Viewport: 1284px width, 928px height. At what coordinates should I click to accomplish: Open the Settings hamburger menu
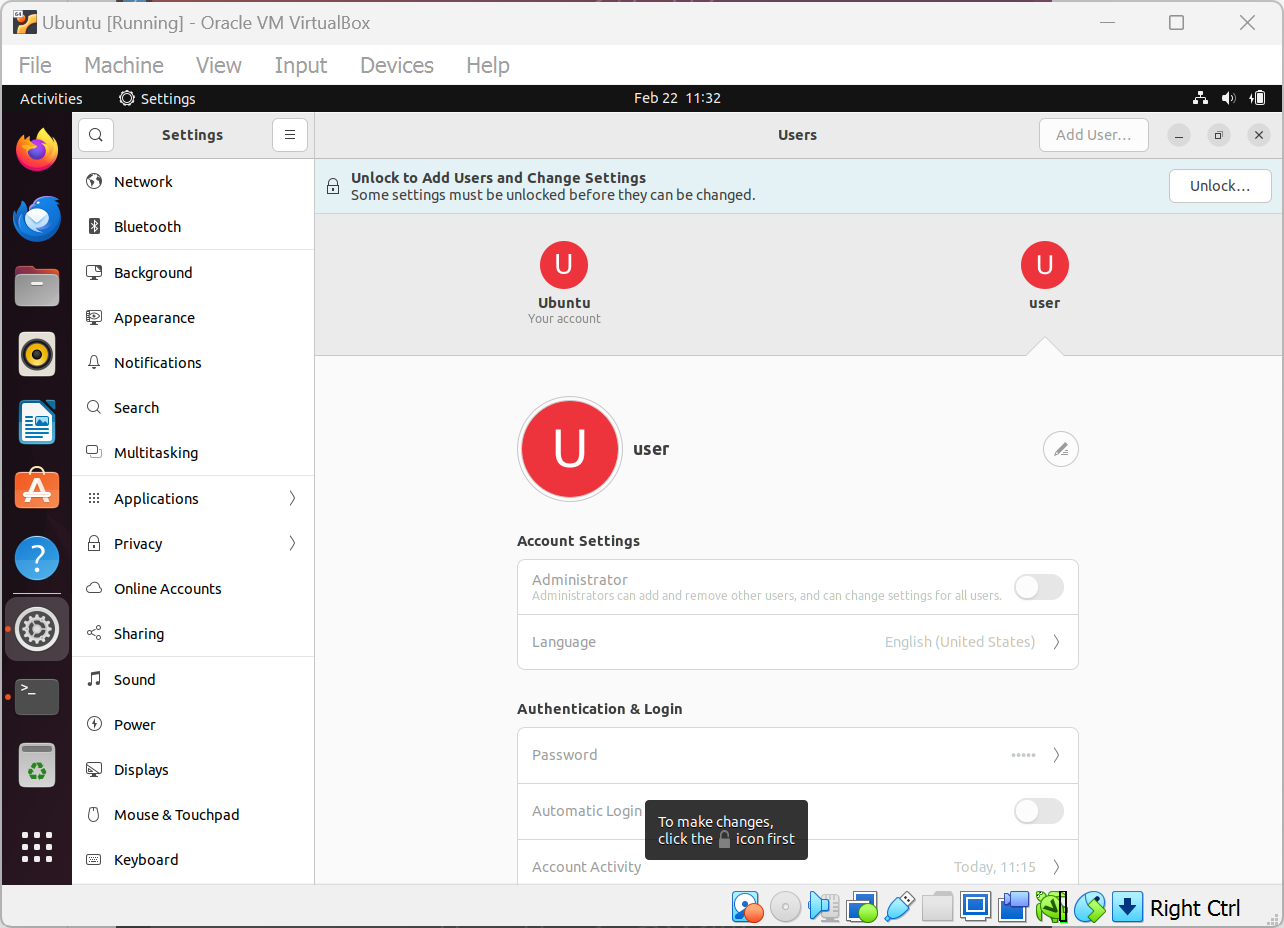[x=290, y=135]
